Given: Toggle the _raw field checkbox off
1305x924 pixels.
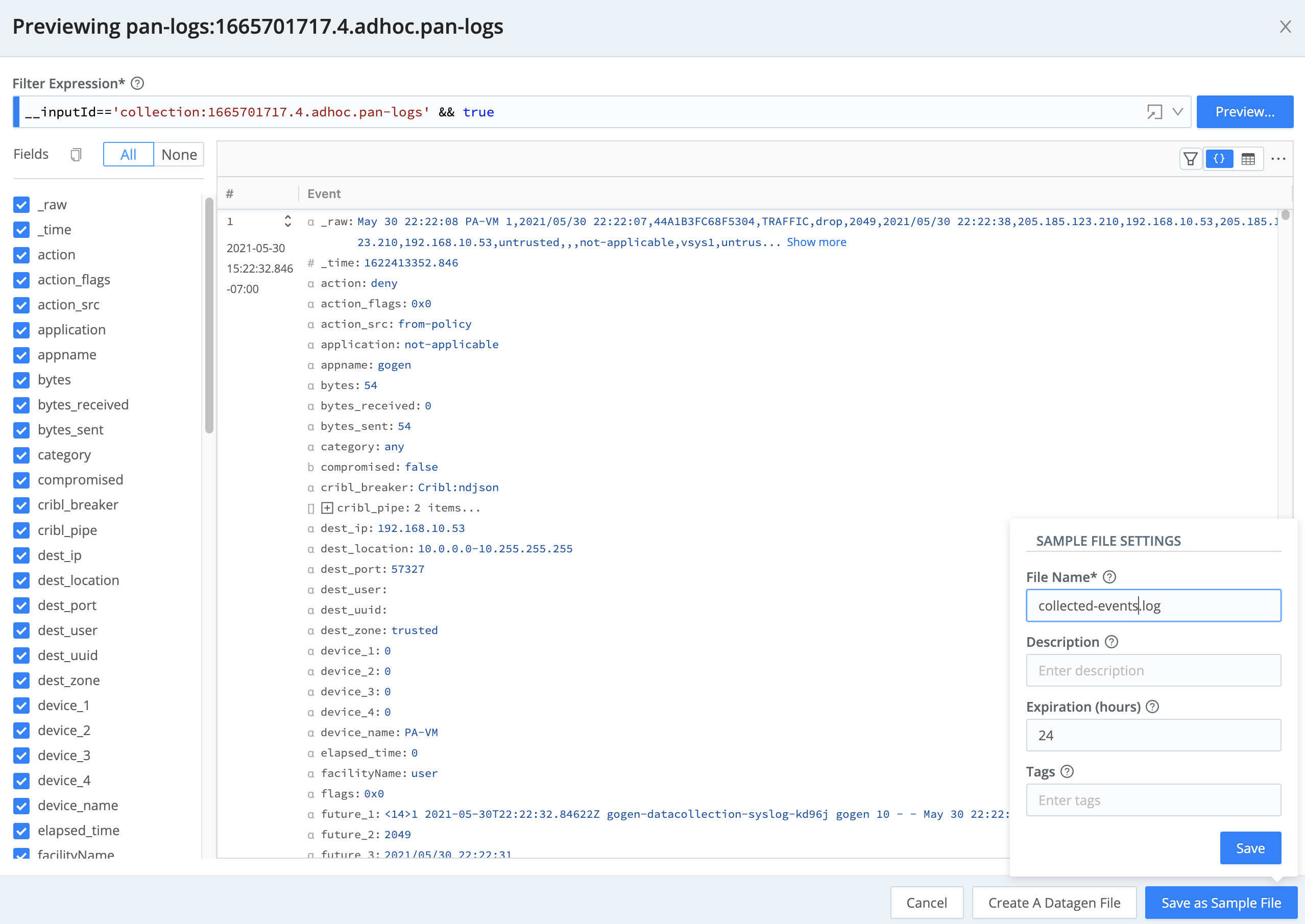Looking at the screenshot, I should 22,204.
